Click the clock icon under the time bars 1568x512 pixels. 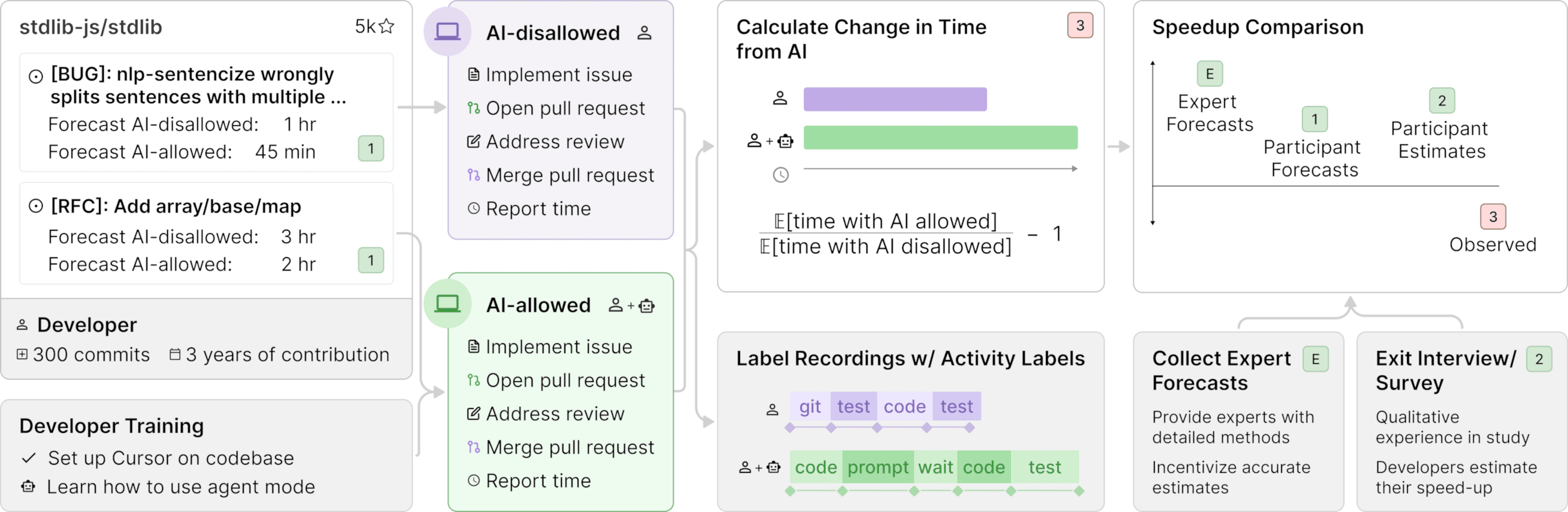click(x=781, y=175)
